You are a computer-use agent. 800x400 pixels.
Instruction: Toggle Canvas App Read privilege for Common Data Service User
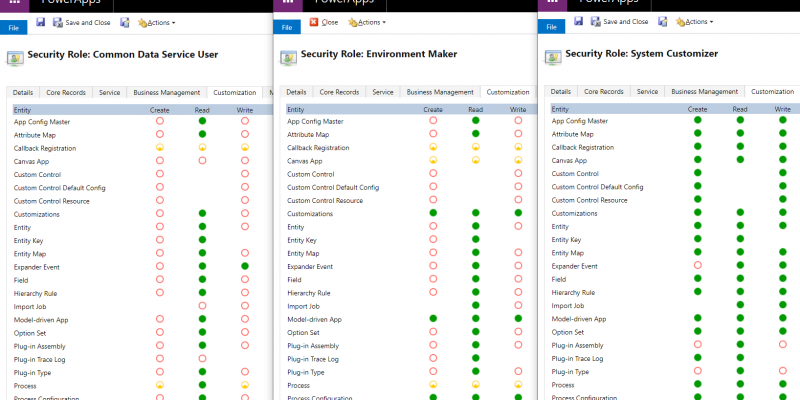click(202, 161)
